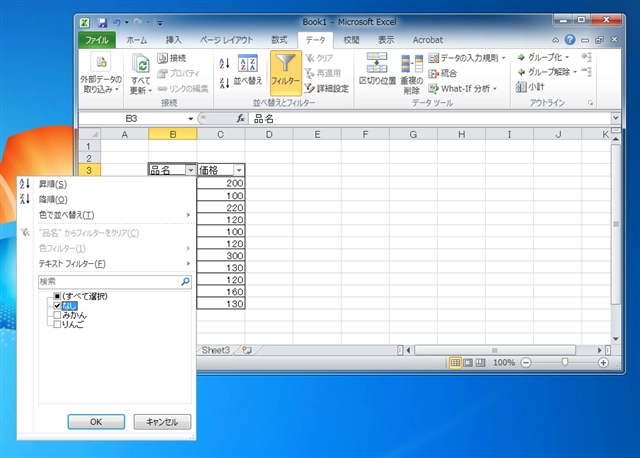Screen dimensions: 640x458
Task: Toggle the Filter (フィルター) funnel button
Action: (x=285, y=73)
